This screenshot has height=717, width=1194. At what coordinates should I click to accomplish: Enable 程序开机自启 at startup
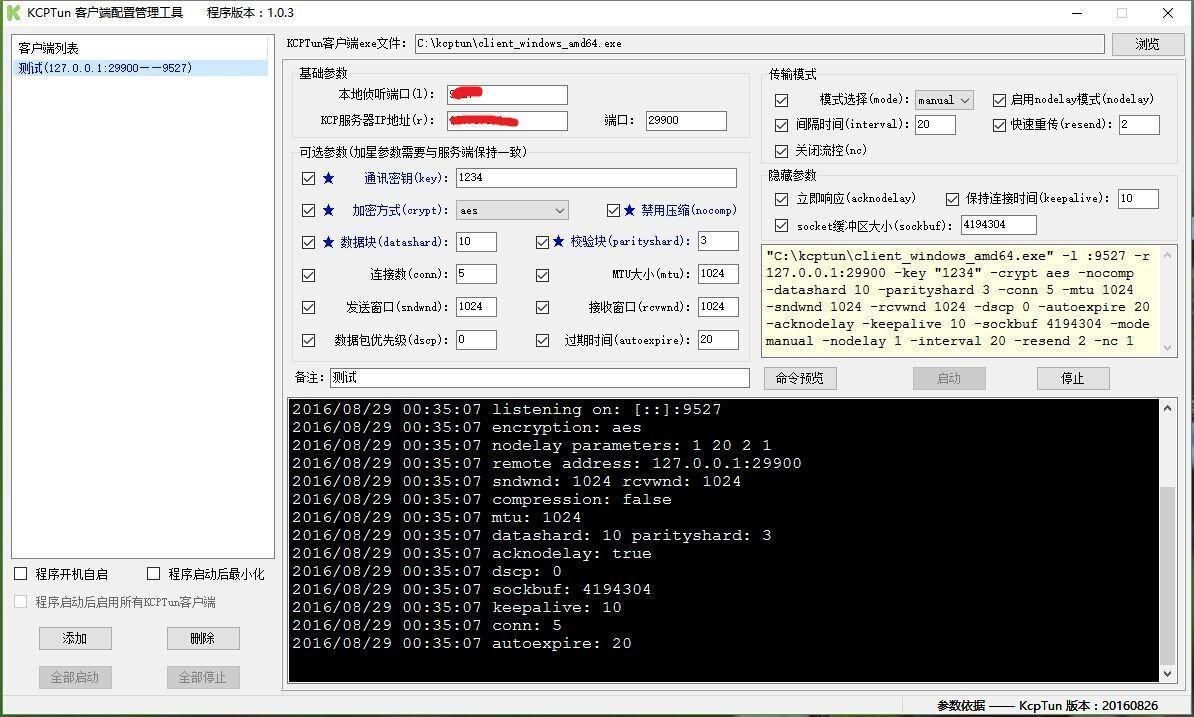[x=19, y=573]
